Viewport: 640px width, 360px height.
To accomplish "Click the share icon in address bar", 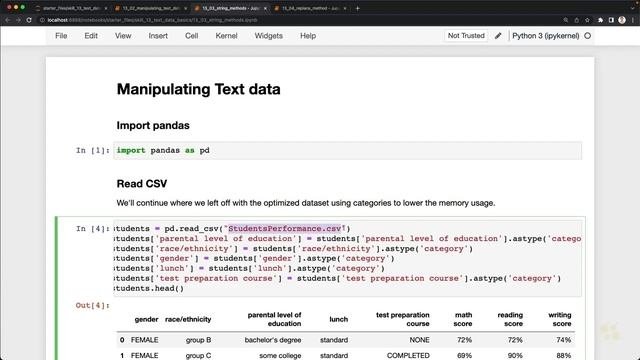I will point(576,20).
